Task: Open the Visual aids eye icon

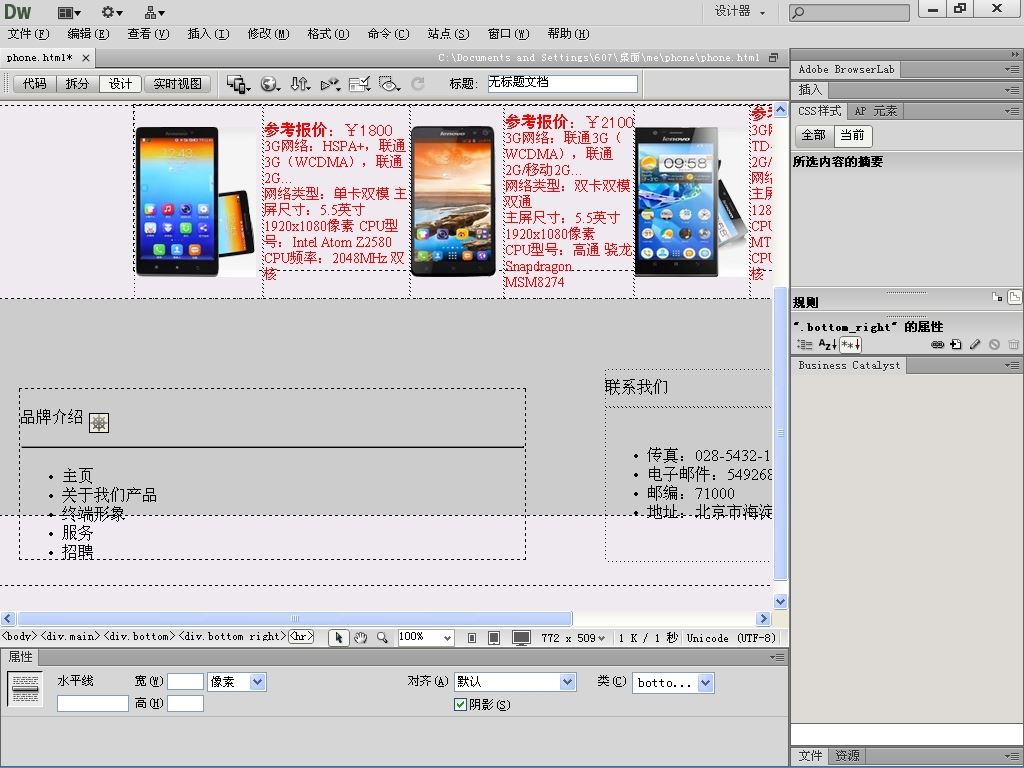Action: (389, 84)
